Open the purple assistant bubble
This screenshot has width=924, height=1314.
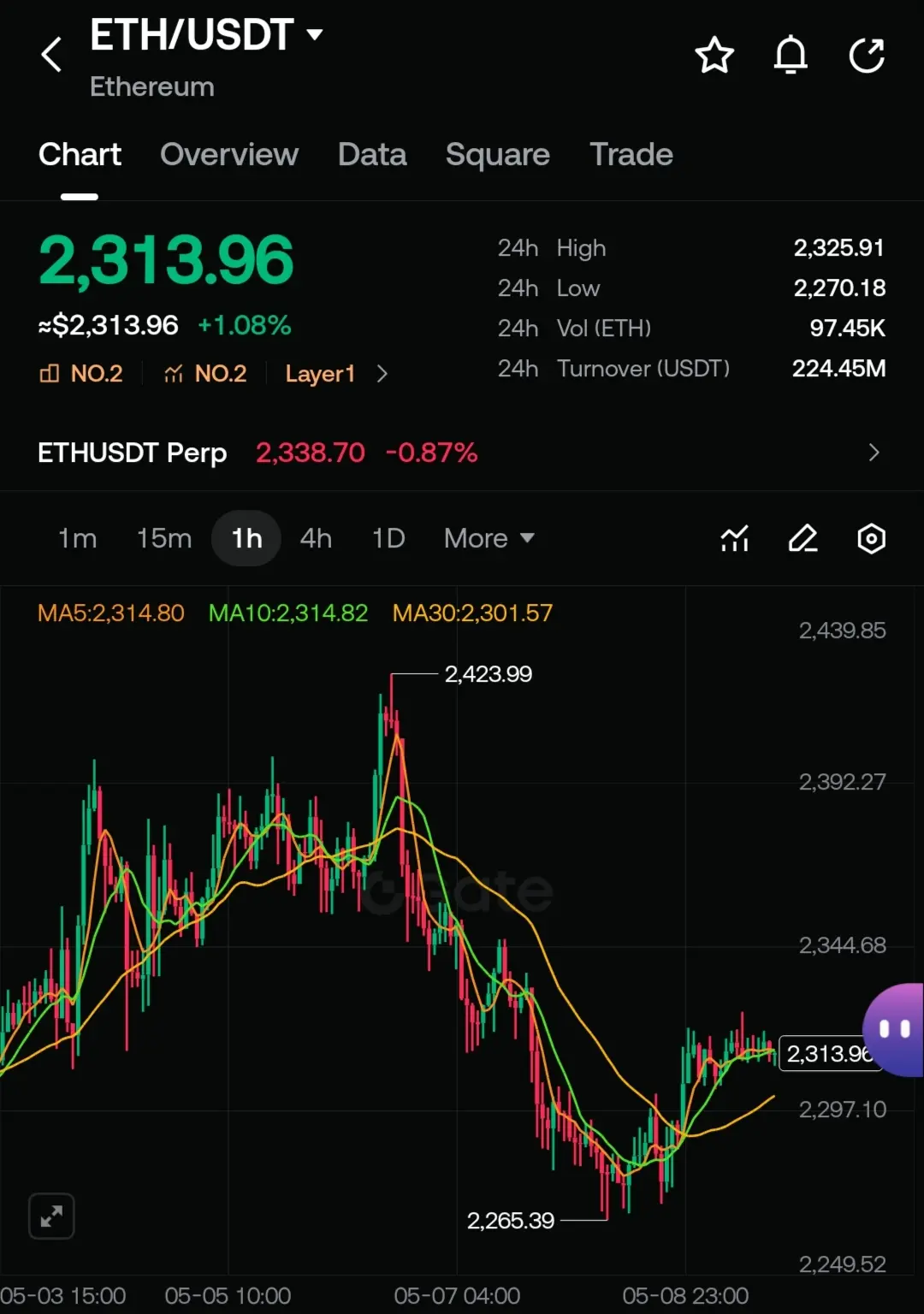point(893,1029)
